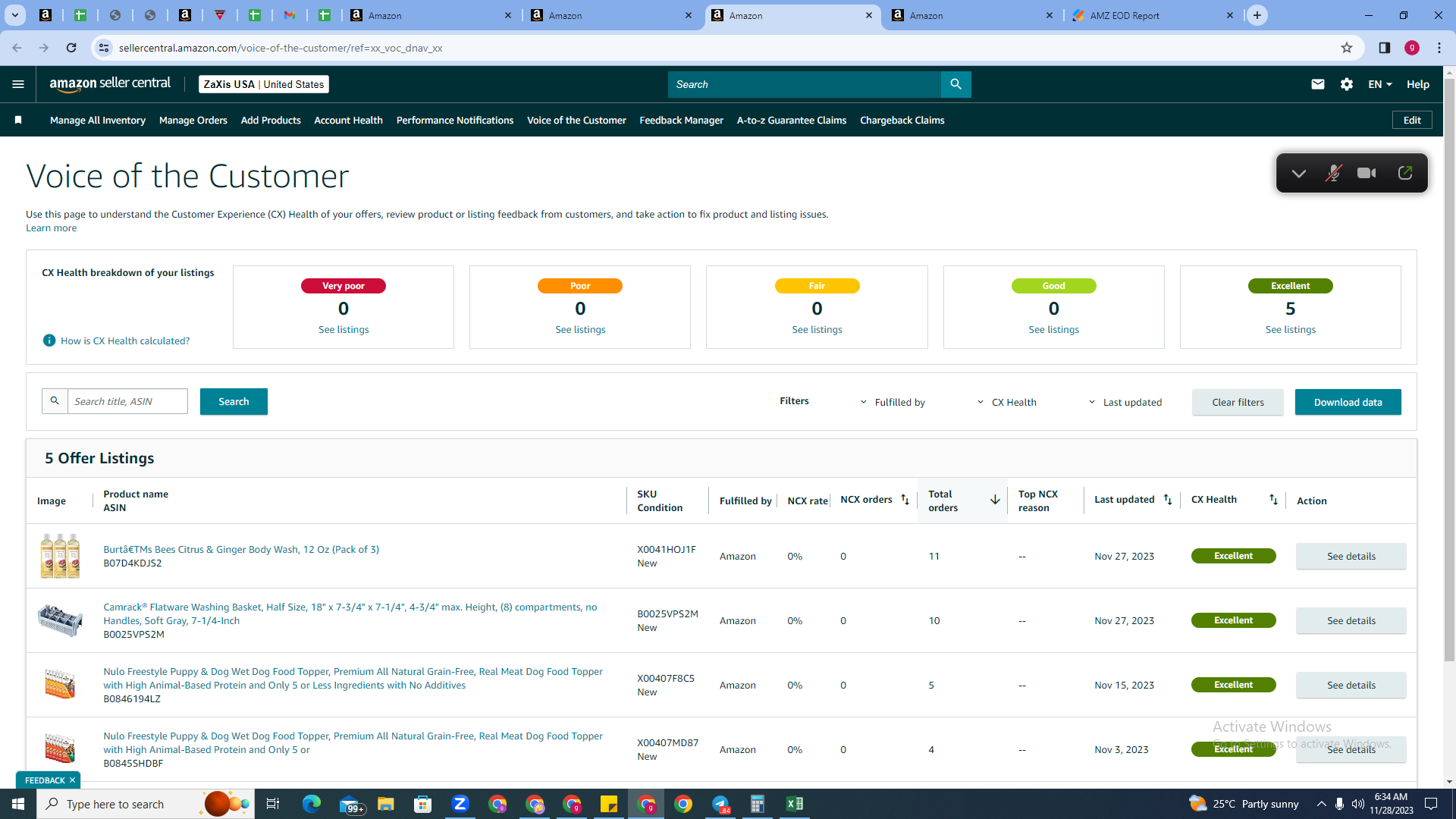This screenshot has height=819, width=1456.
Task: Click the share screen icon in overlay
Action: coord(1404,173)
